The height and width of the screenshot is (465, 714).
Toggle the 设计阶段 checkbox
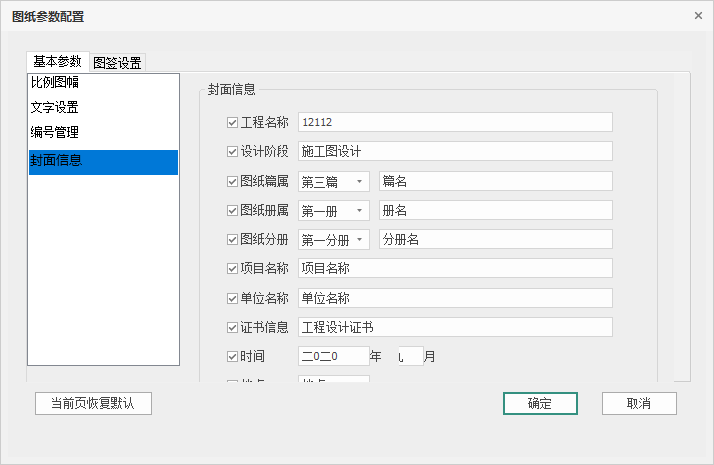pos(233,152)
